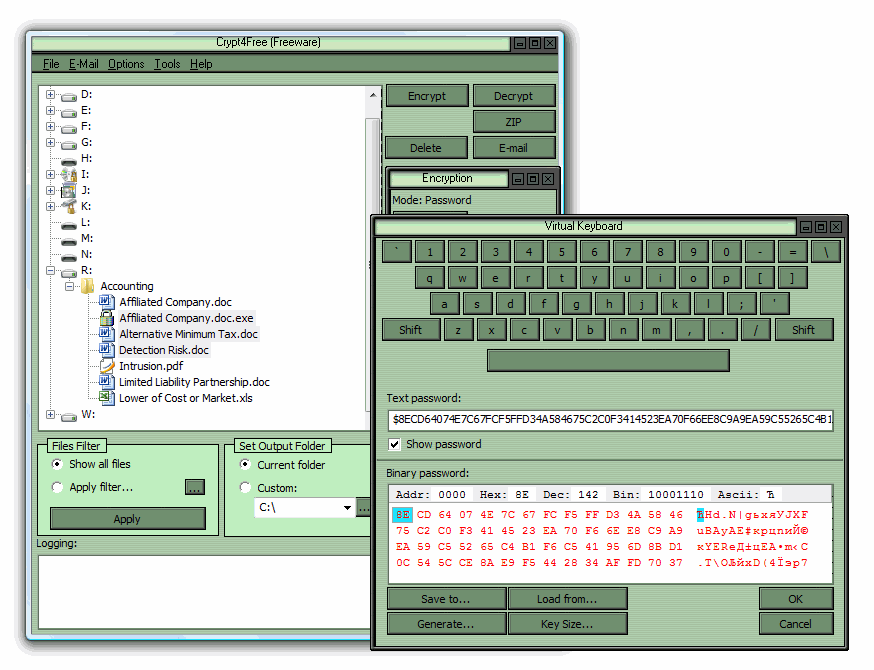Click the Limited Liability Partnership.doc icon
874x670 pixels.
tap(106, 381)
